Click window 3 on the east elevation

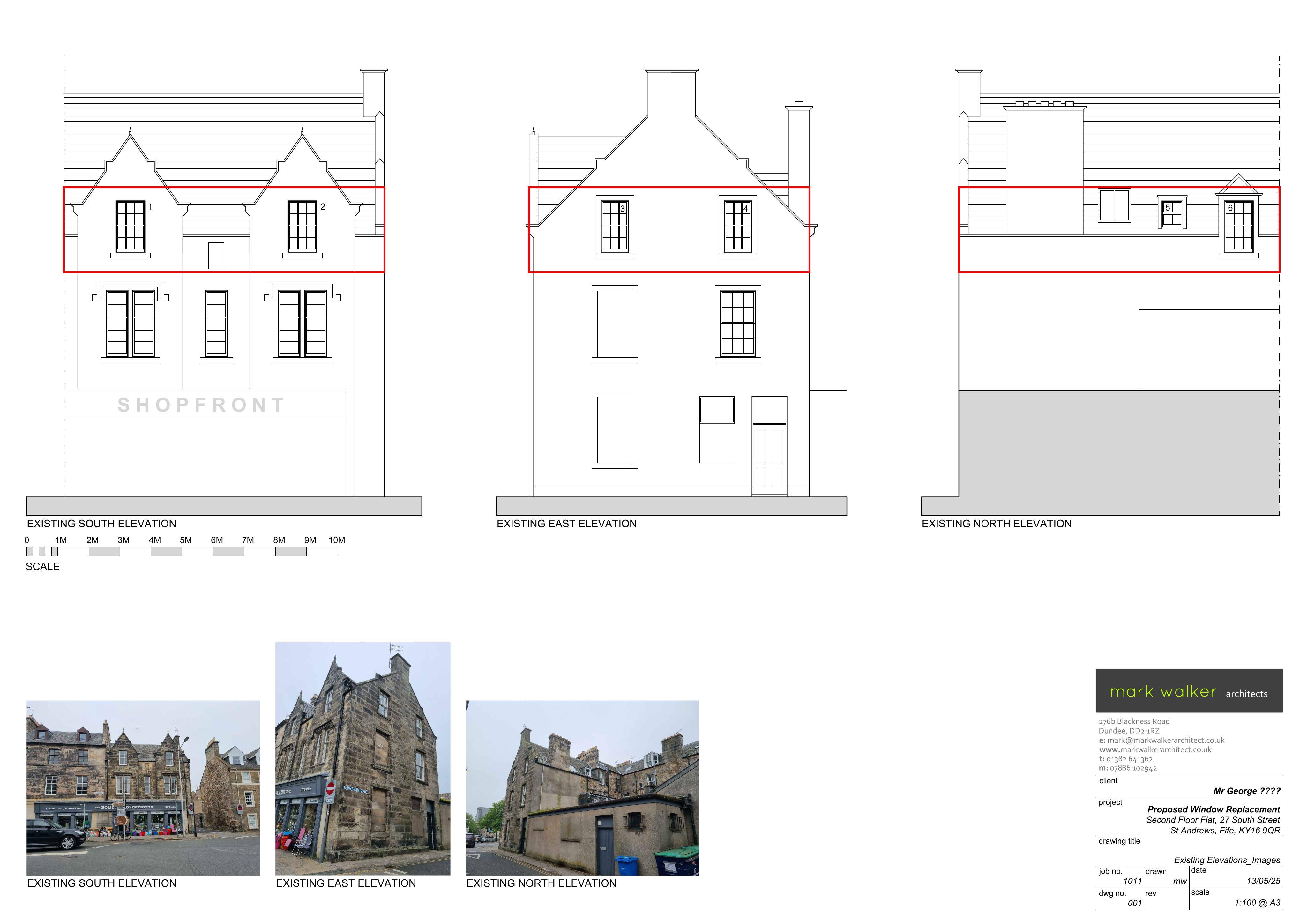tap(615, 227)
